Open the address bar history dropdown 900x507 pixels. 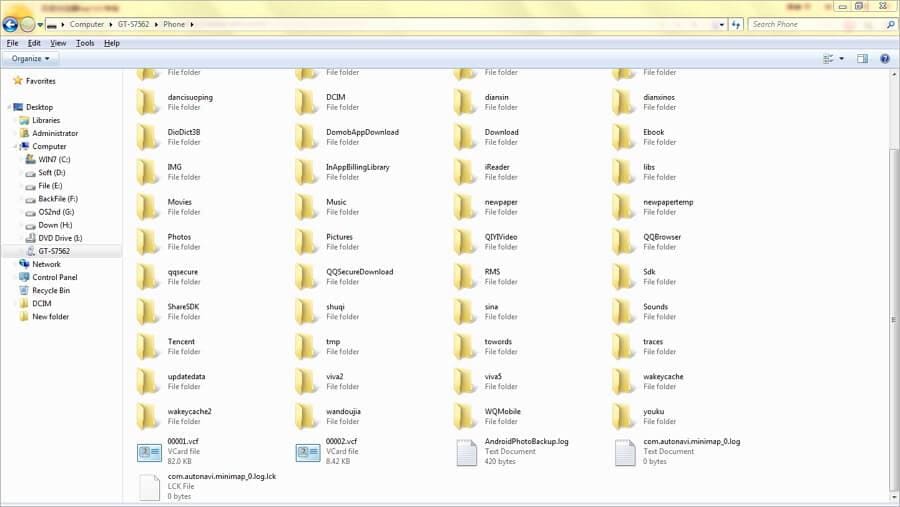(x=721, y=25)
